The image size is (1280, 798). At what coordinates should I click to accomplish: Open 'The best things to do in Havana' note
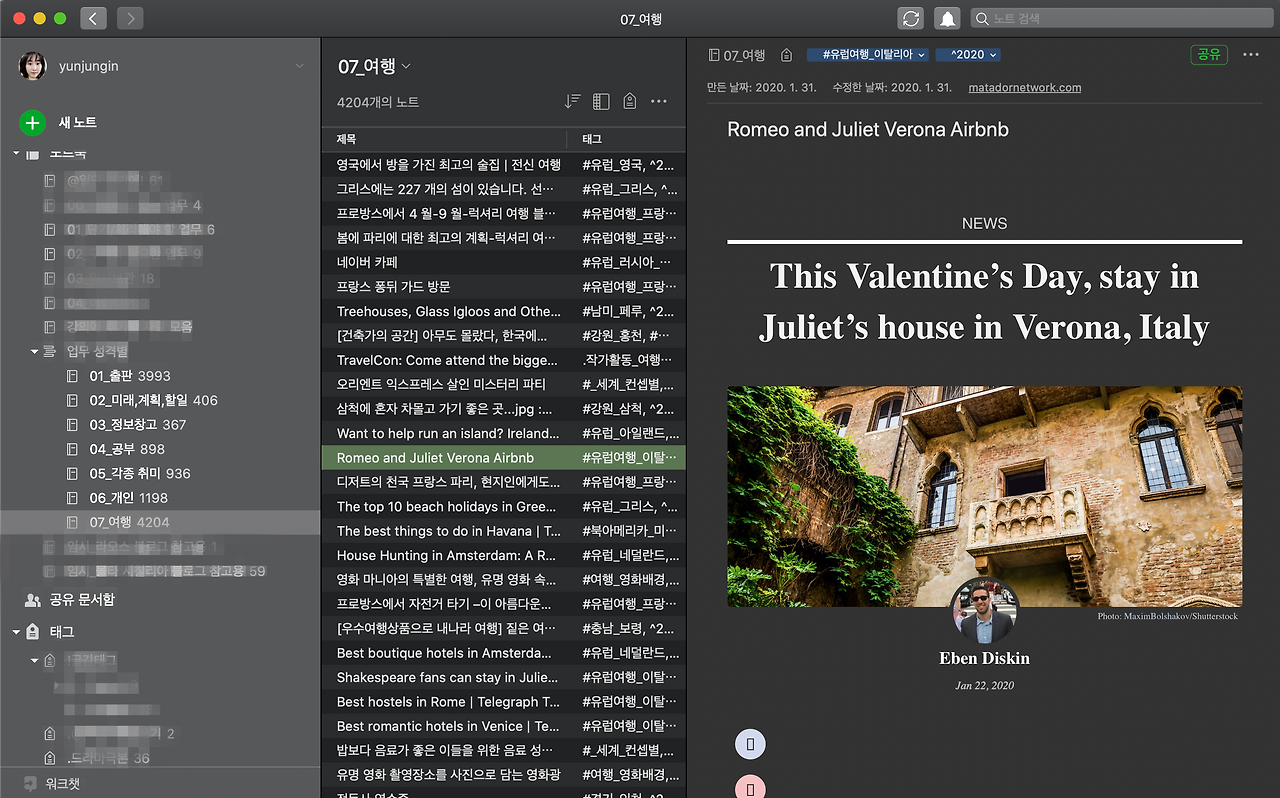click(504, 531)
